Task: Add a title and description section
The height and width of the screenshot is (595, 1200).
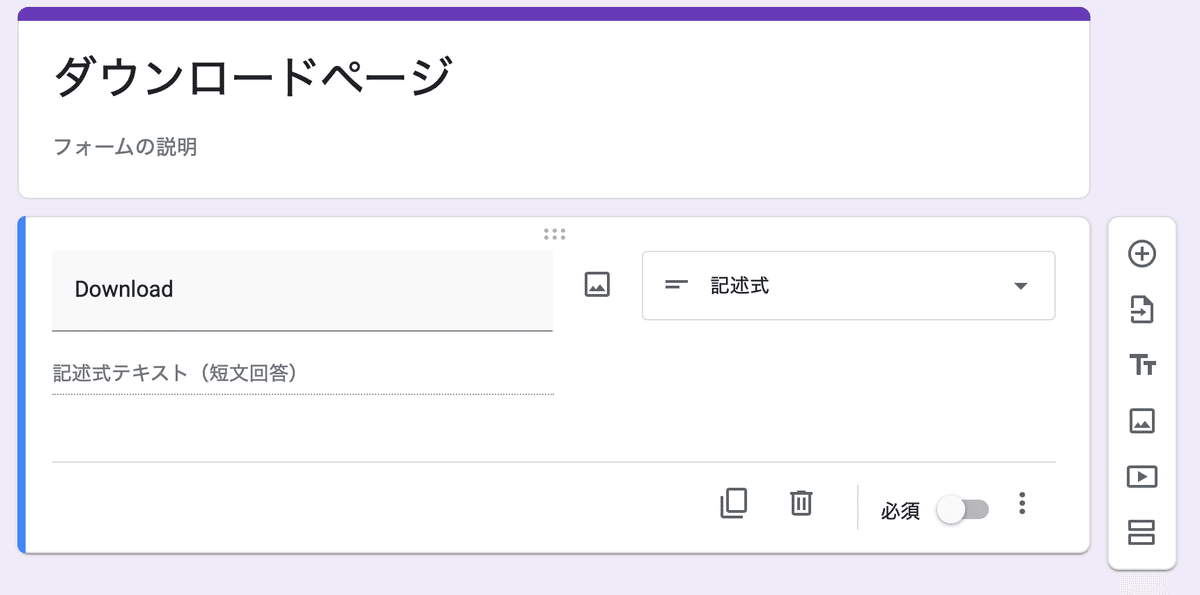Action: coord(1142,365)
